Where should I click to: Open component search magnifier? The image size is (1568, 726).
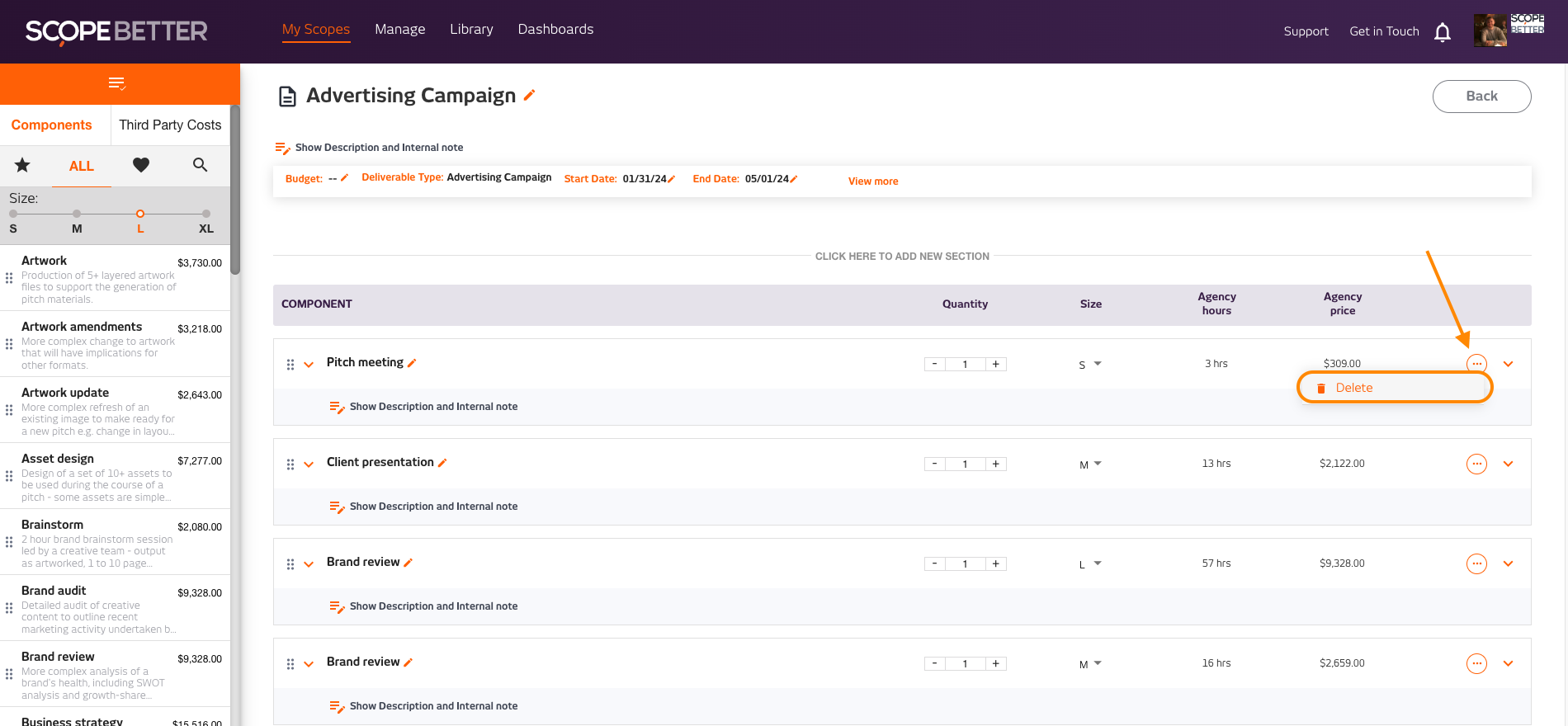(x=200, y=165)
